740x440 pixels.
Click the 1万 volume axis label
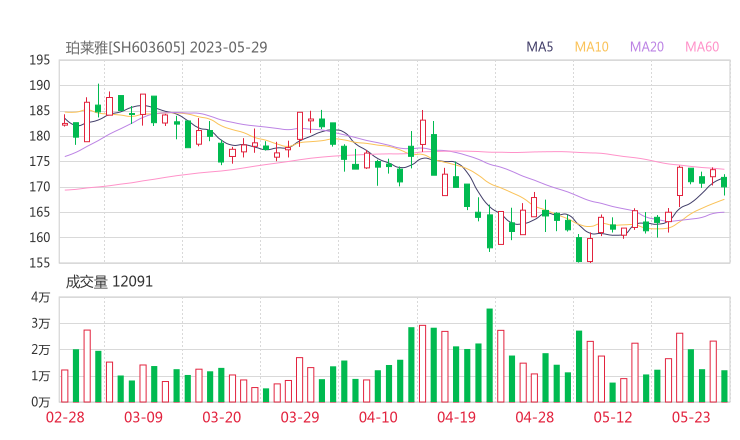pos(41,376)
